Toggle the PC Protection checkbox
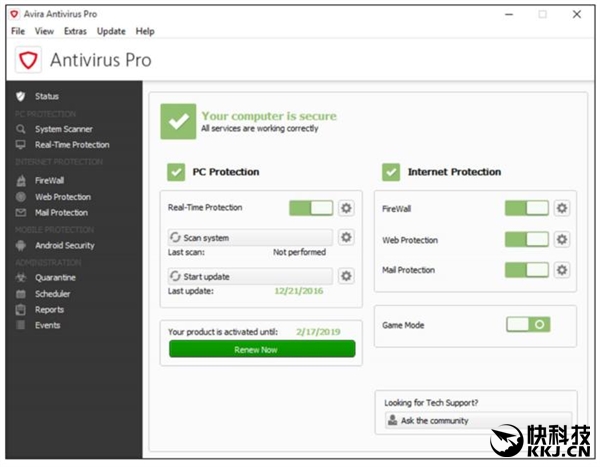This screenshot has height=467, width=600. (x=176, y=172)
